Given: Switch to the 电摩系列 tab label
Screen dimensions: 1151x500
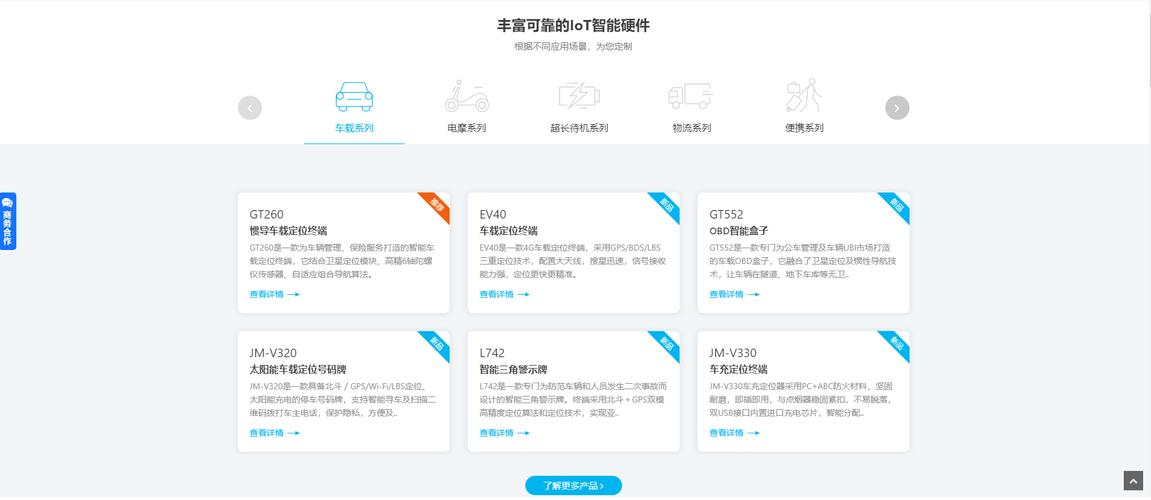Looking at the screenshot, I should pos(467,128).
